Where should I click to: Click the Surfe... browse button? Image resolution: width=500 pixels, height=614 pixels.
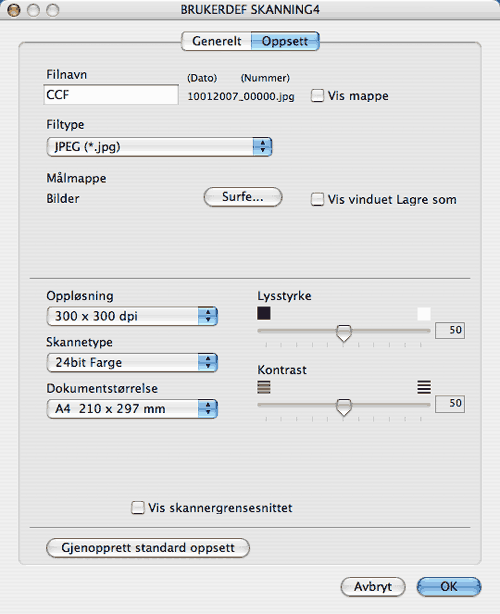point(243,197)
